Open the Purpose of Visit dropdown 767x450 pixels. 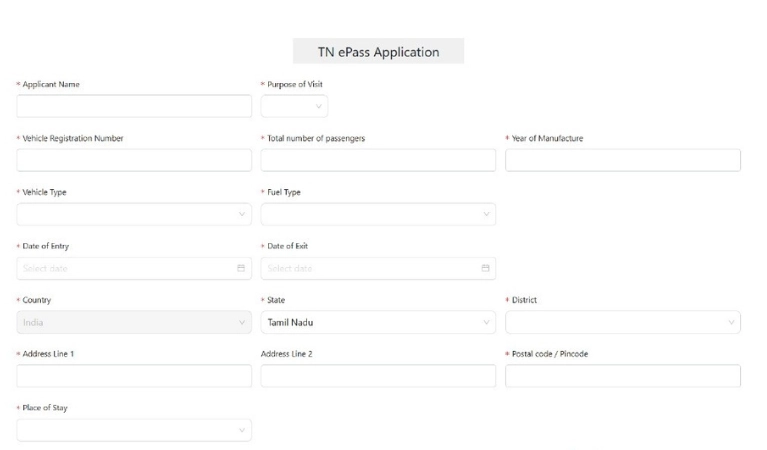tap(294, 106)
